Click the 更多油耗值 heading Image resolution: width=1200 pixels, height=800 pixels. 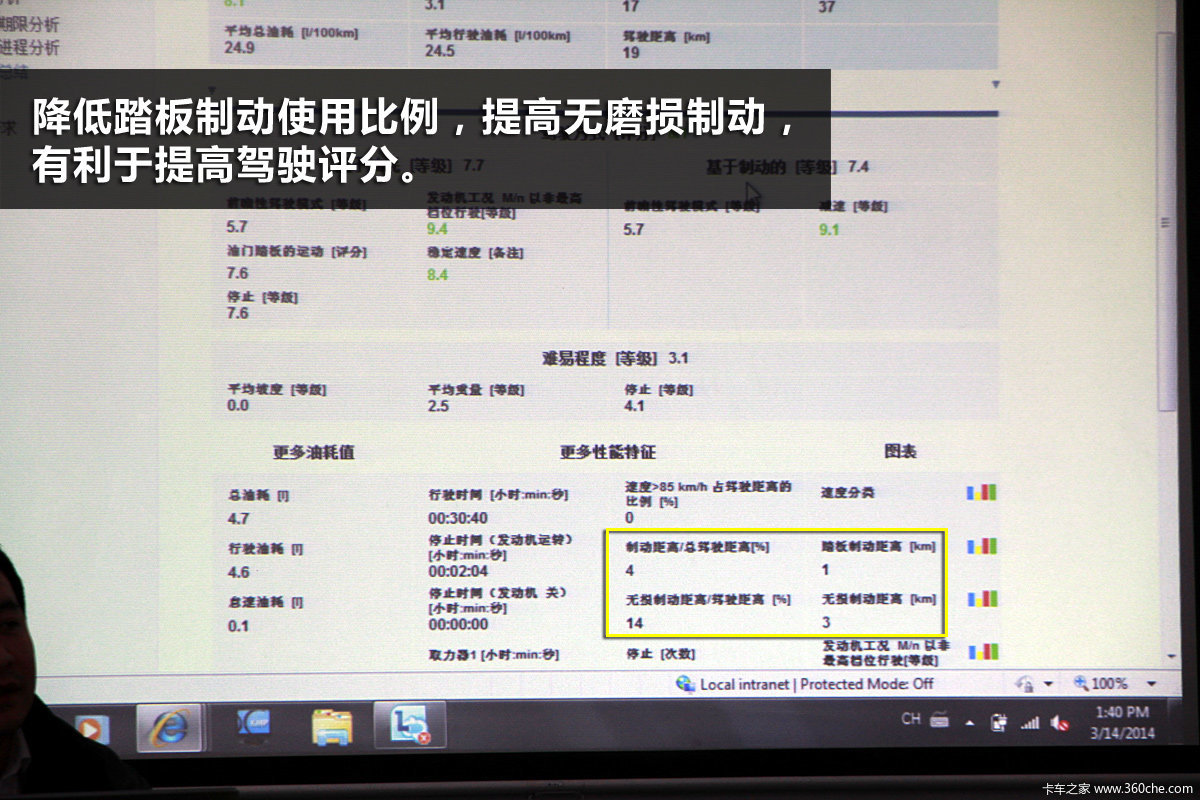[x=314, y=452]
